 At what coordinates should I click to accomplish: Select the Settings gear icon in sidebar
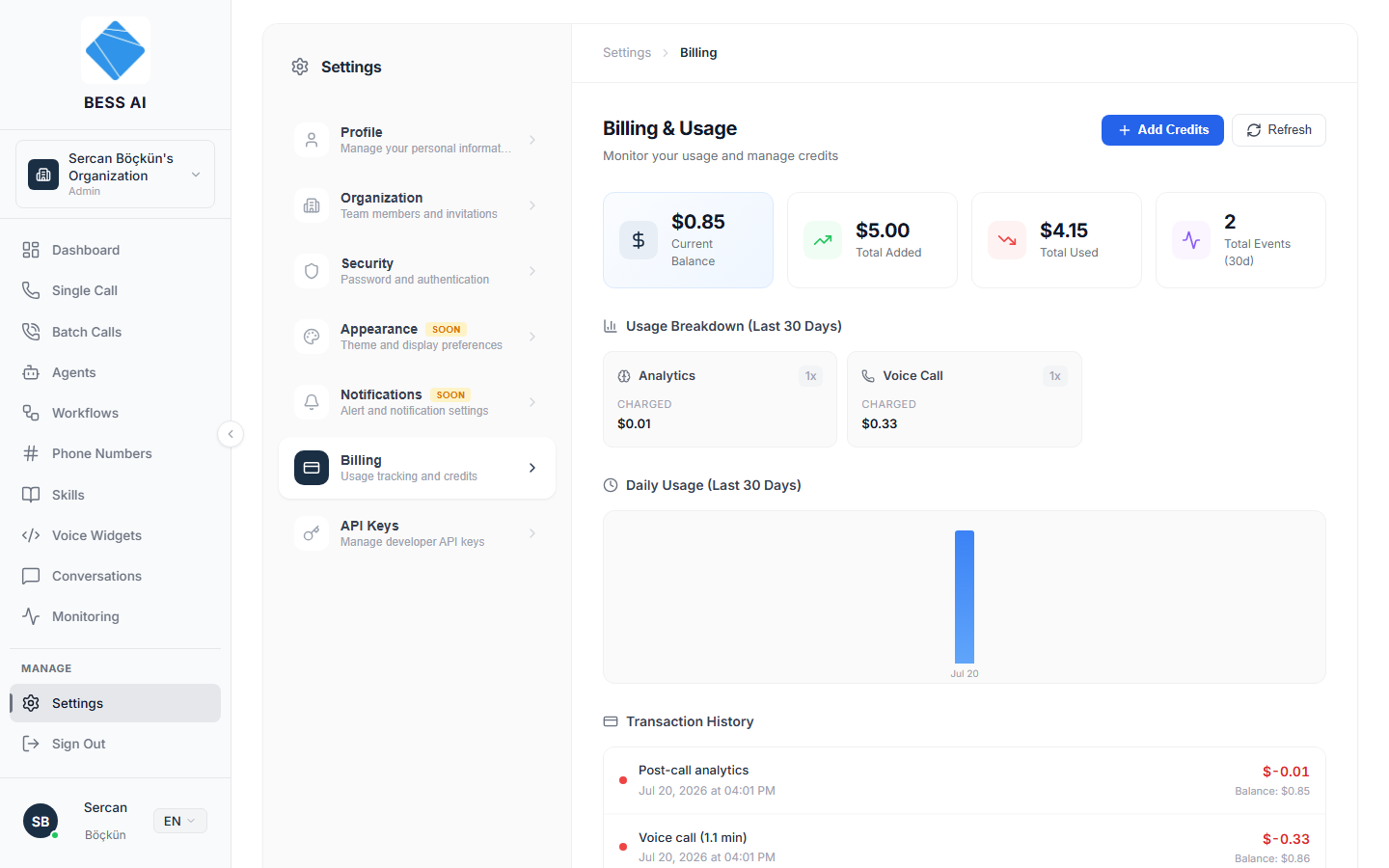point(31,703)
